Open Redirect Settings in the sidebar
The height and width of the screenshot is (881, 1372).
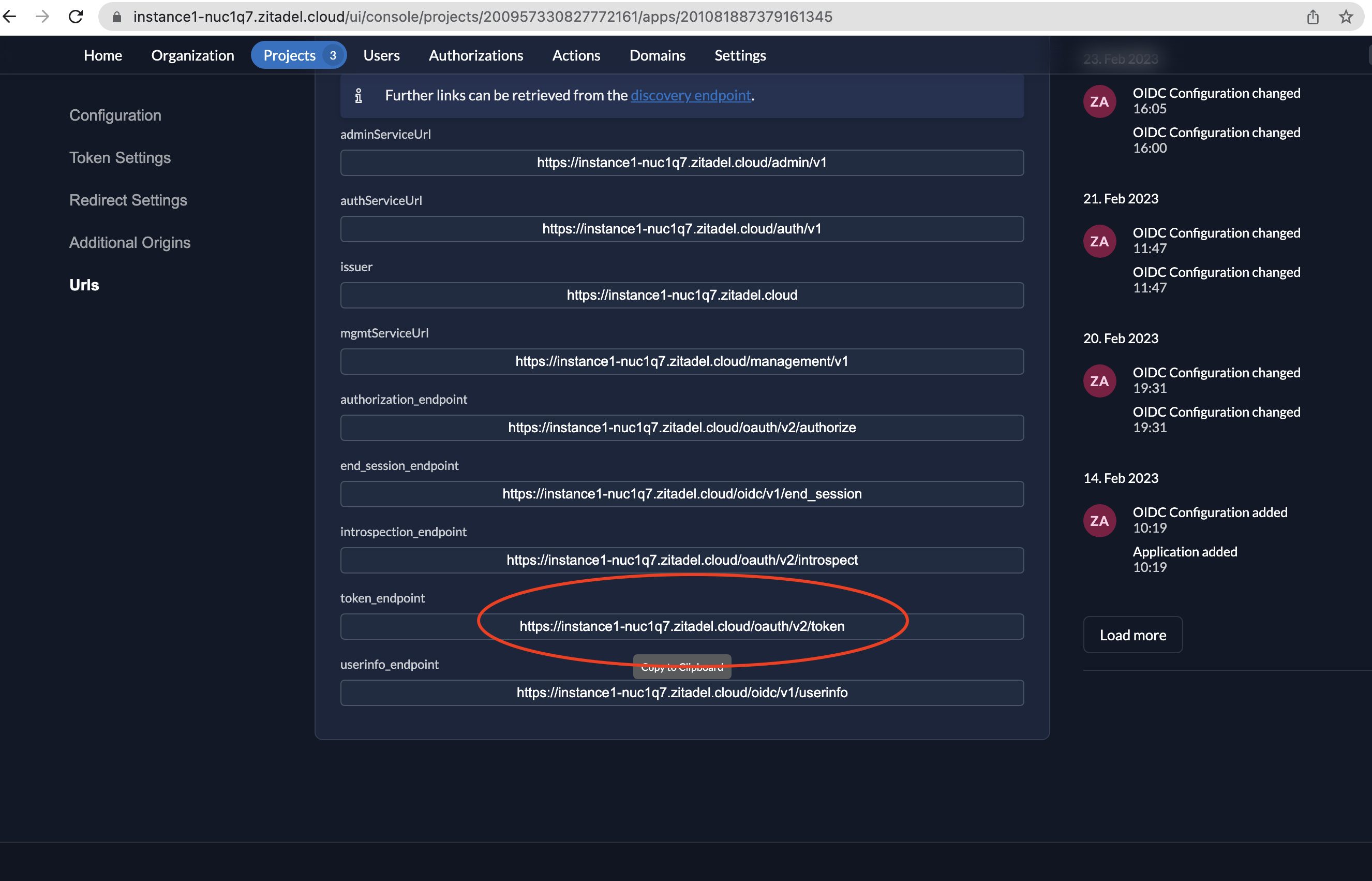click(x=128, y=200)
